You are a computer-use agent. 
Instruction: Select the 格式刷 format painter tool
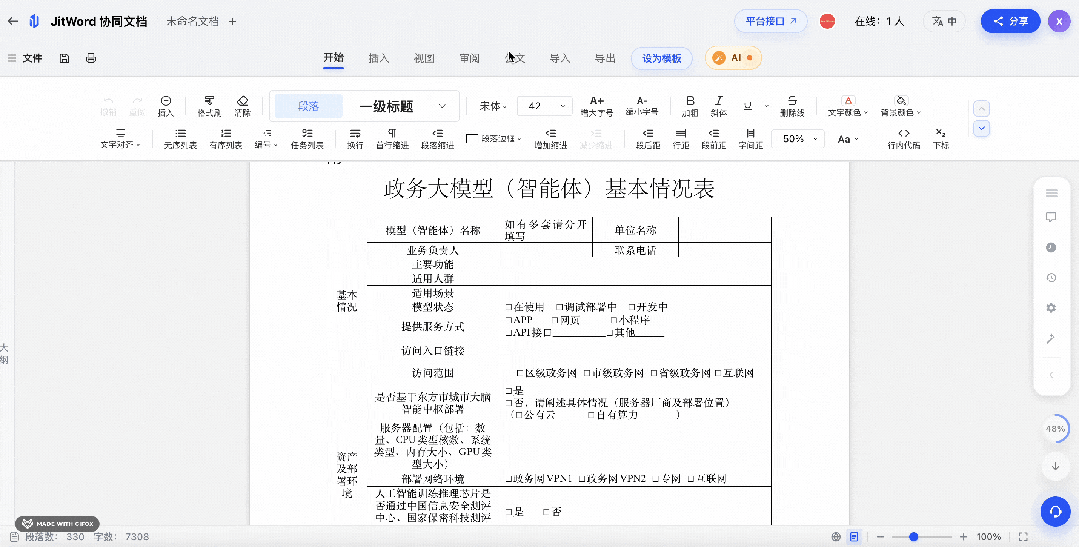[x=209, y=105]
